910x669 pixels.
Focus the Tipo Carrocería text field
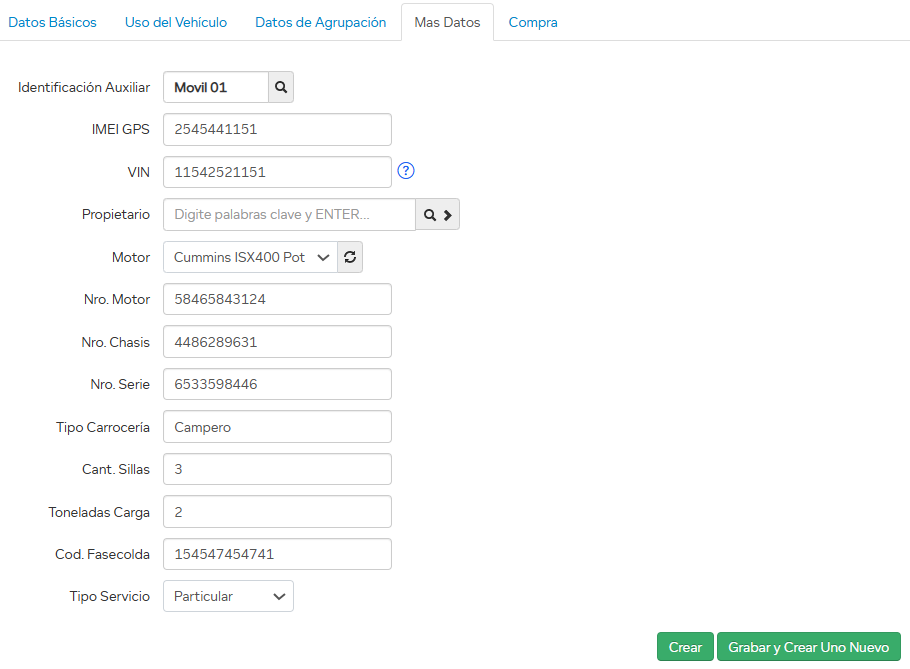coord(277,427)
